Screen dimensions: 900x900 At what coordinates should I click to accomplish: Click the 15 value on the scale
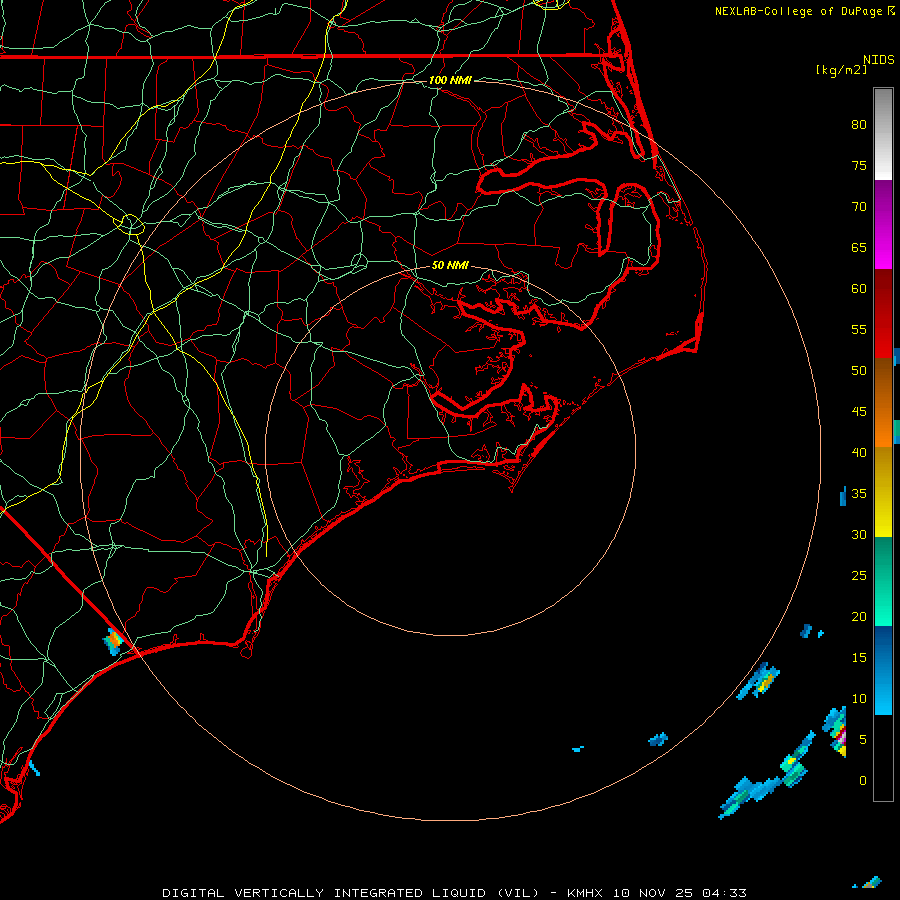tap(859, 658)
